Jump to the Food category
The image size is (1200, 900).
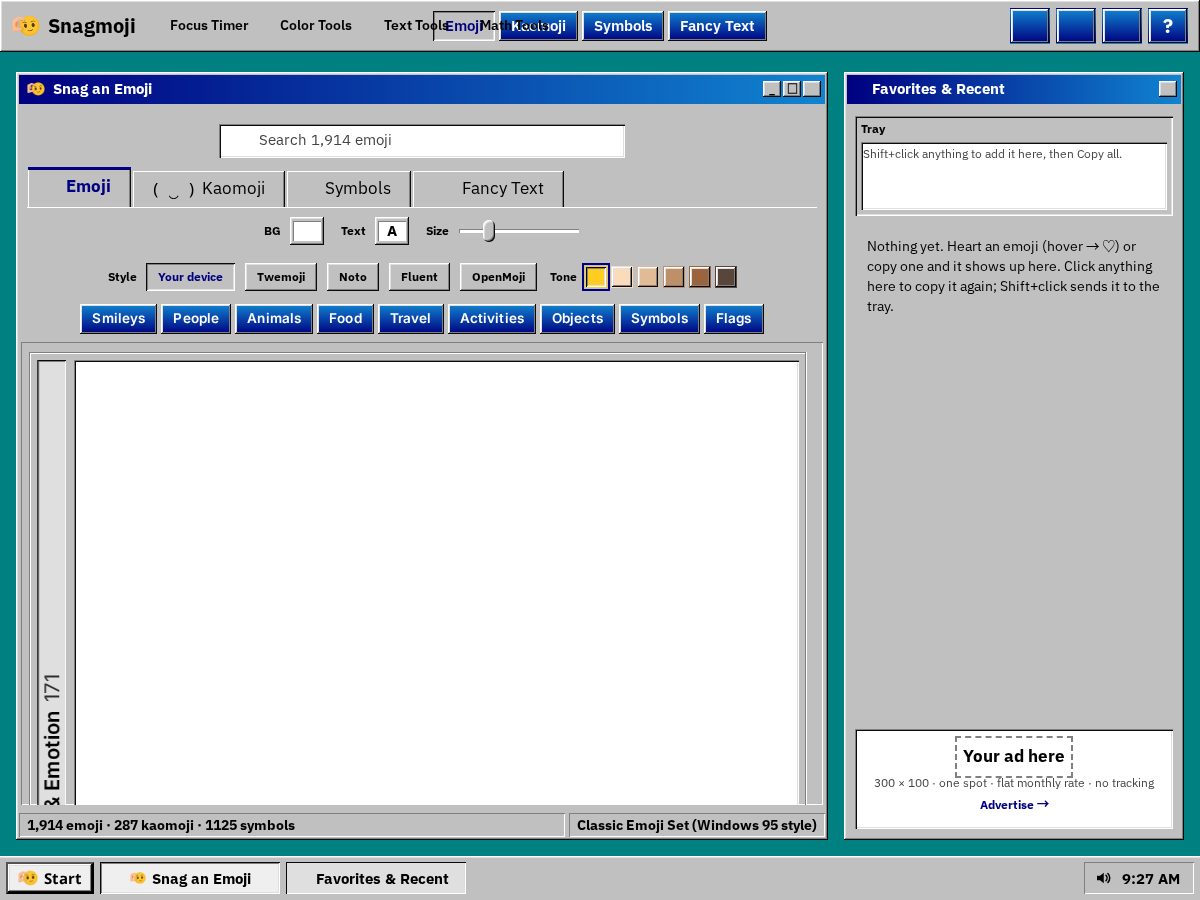346,319
